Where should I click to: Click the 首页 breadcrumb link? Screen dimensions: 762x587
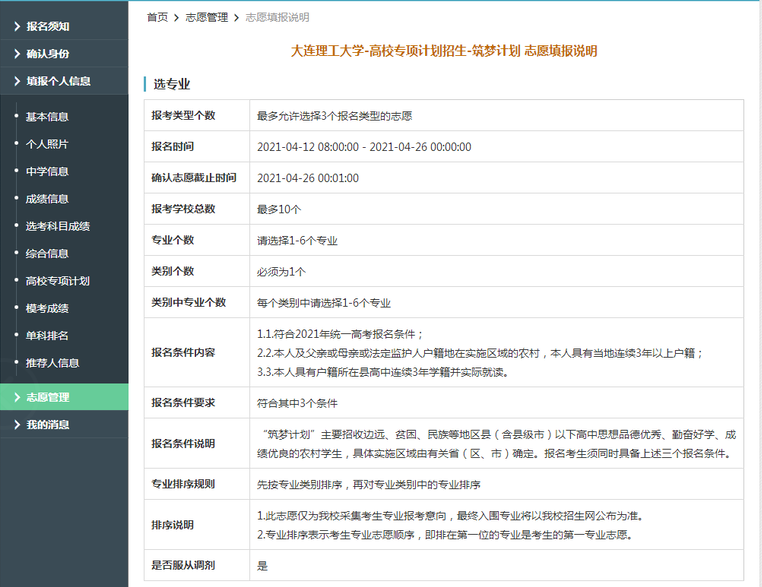[x=157, y=17]
